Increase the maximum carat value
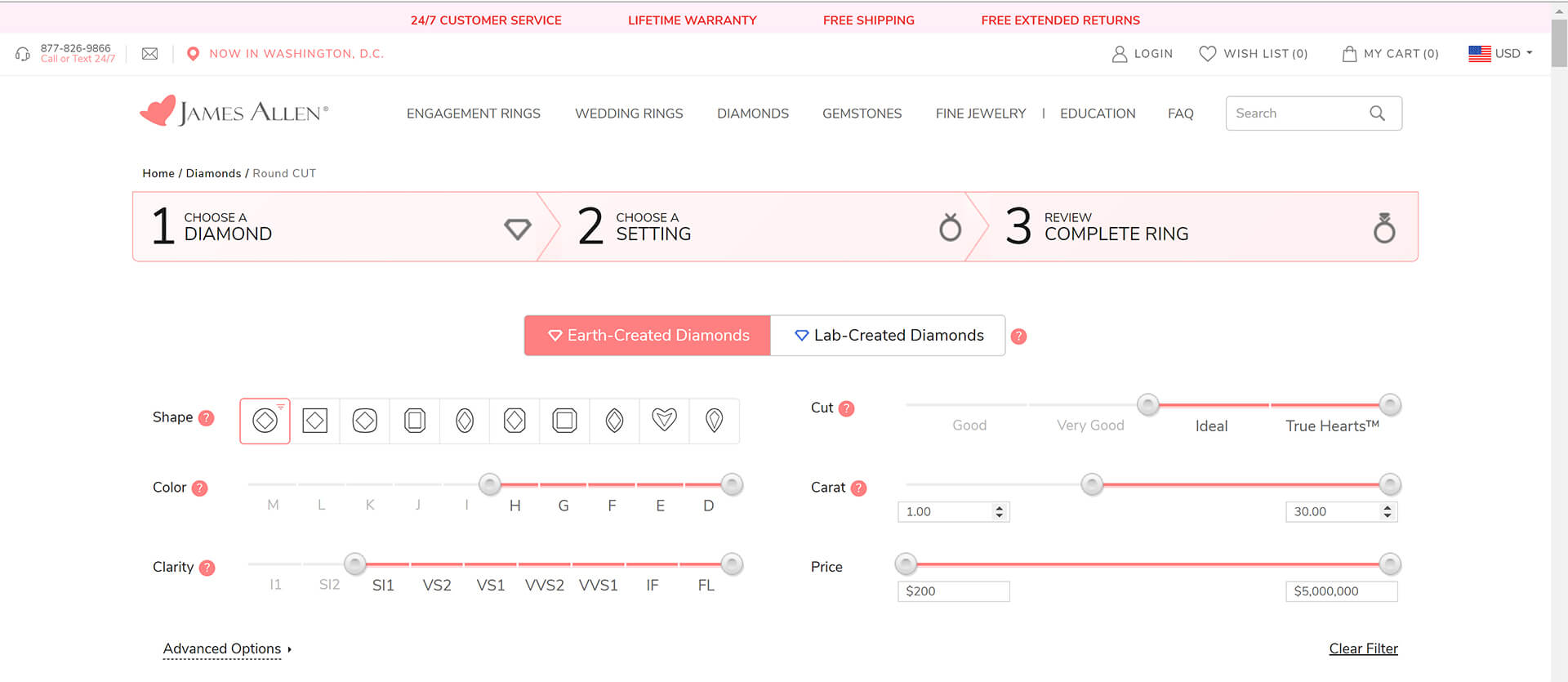The width and height of the screenshot is (1568, 682). [x=1388, y=508]
